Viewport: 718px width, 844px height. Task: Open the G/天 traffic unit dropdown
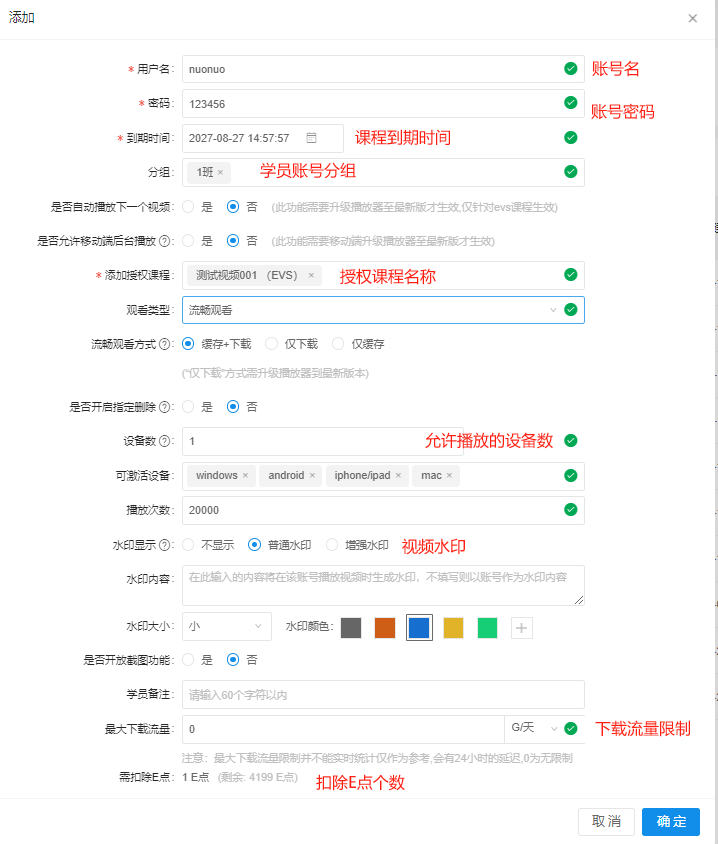click(532, 728)
